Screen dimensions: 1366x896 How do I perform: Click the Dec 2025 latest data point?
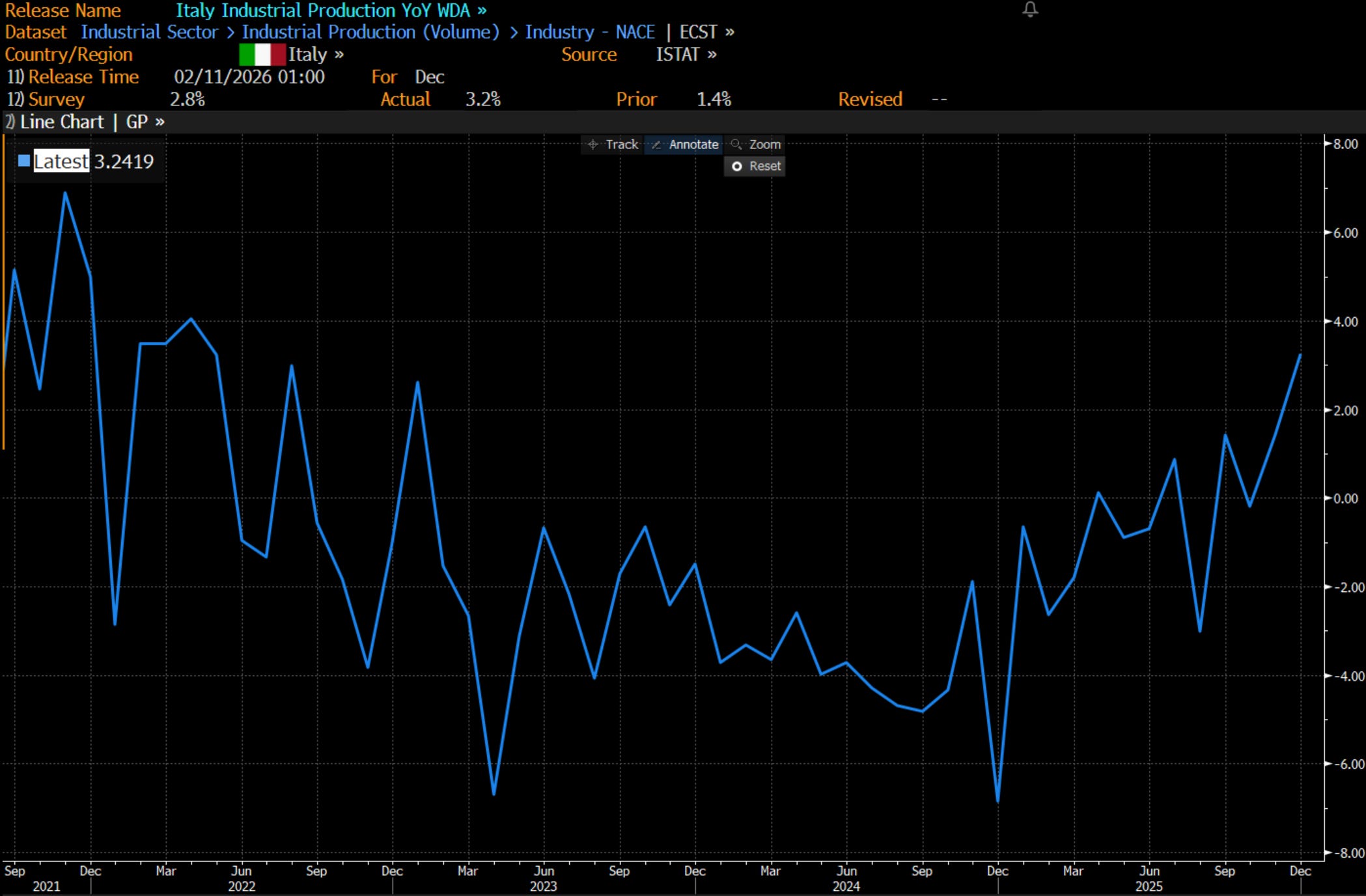coord(1300,356)
